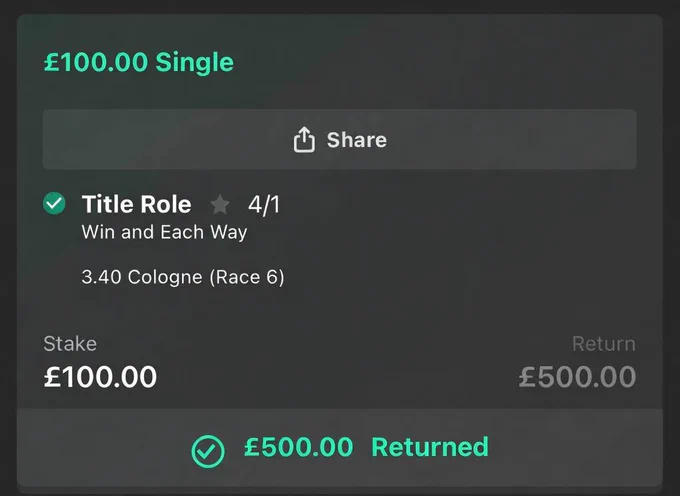
Task: Click the 4/1 odds value
Action: tap(264, 205)
